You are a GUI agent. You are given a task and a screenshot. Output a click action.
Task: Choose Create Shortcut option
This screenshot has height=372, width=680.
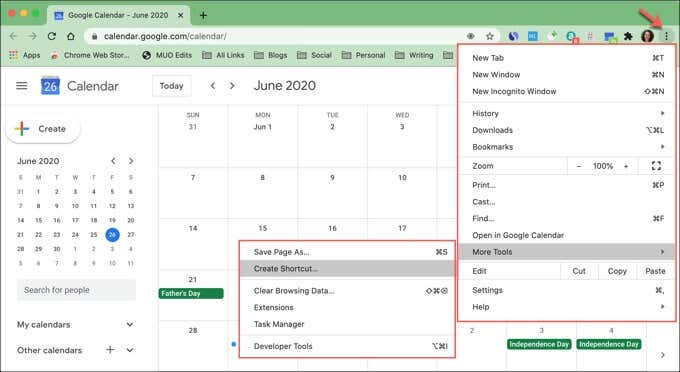pos(347,269)
